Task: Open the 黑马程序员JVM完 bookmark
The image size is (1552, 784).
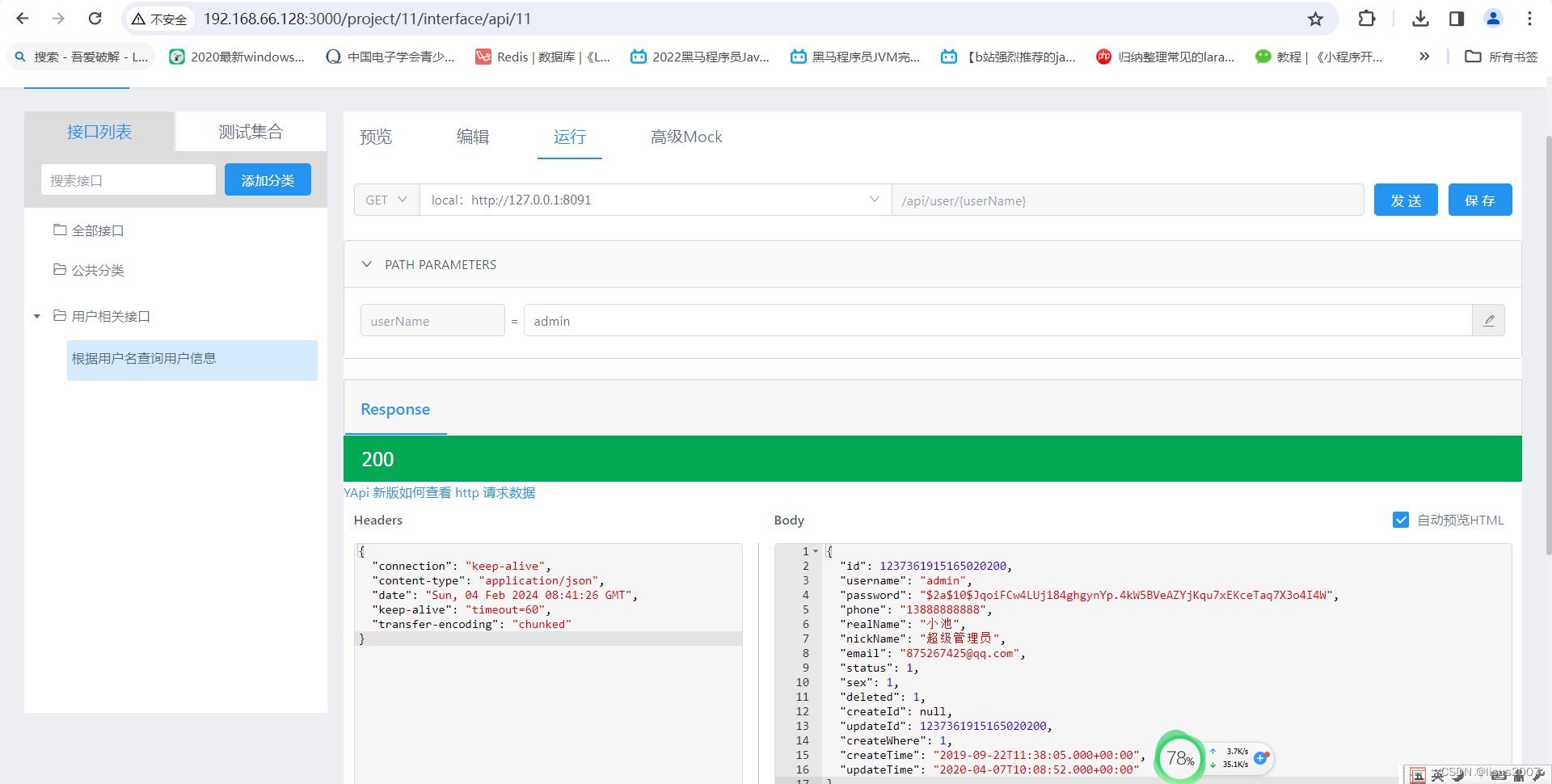Action: point(856,57)
